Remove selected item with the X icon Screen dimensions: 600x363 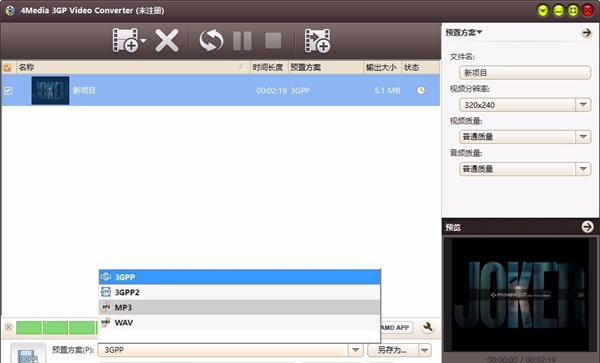tap(167, 40)
